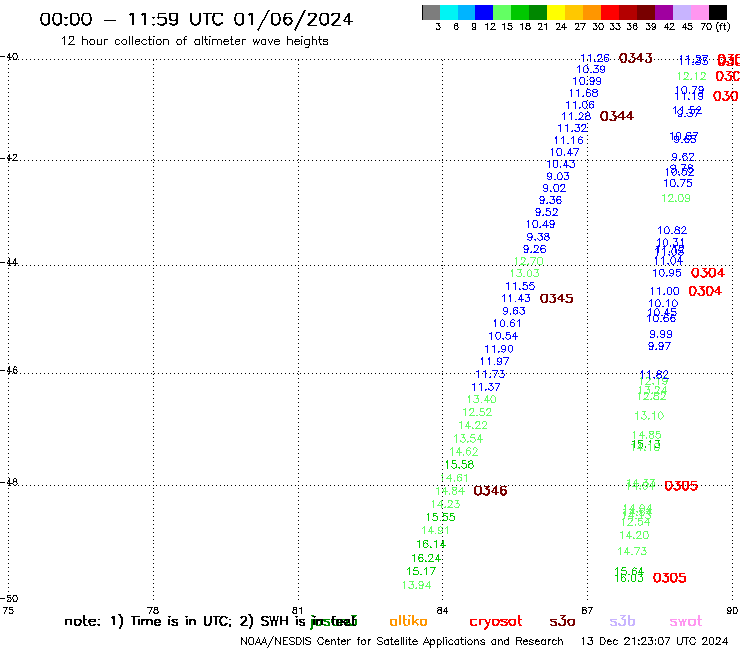Click the black swatch at the legend's end
Image resolution: width=740 pixels, height=650 pixels.
click(718, 12)
